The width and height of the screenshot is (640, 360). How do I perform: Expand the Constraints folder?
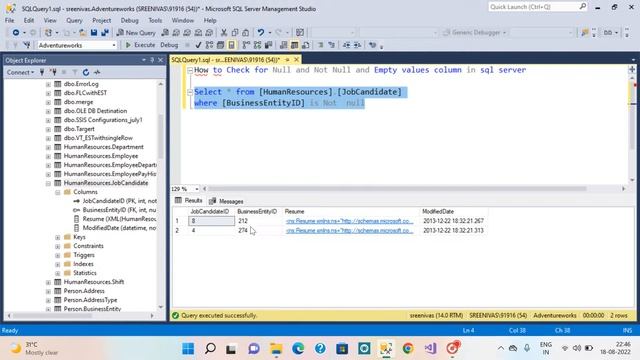coord(58,246)
